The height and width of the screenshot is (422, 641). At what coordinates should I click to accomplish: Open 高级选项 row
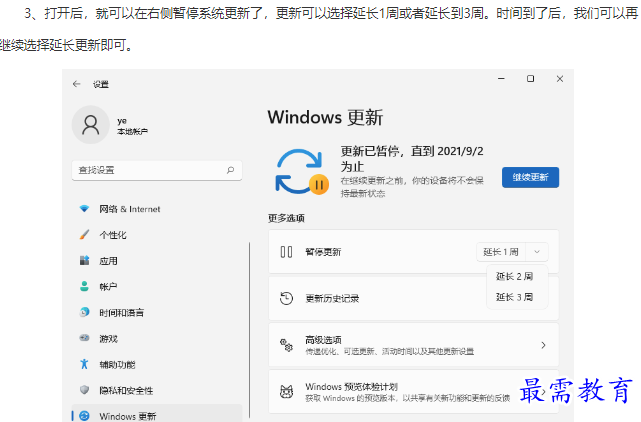click(x=413, y=345)
